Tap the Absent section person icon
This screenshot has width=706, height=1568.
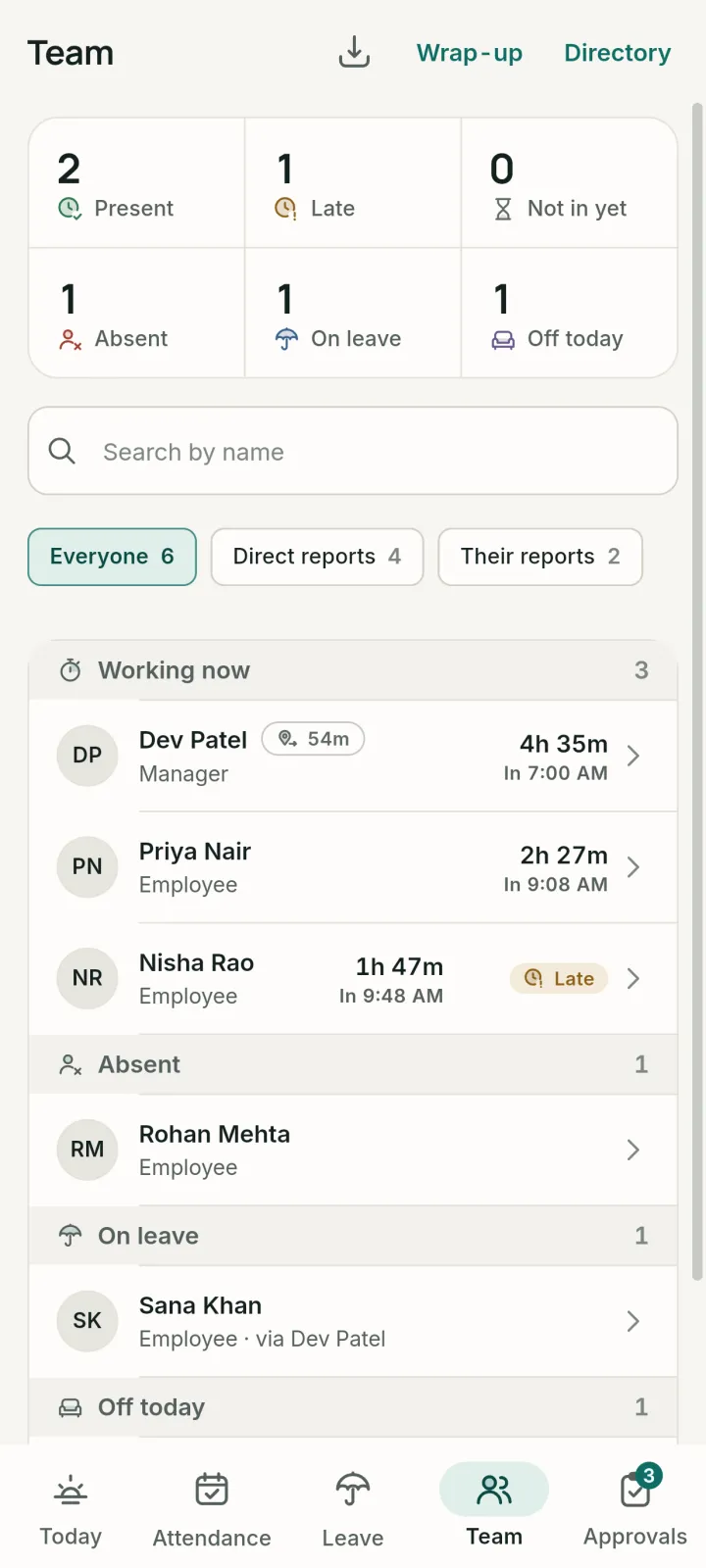click(x=71, y=1065)
